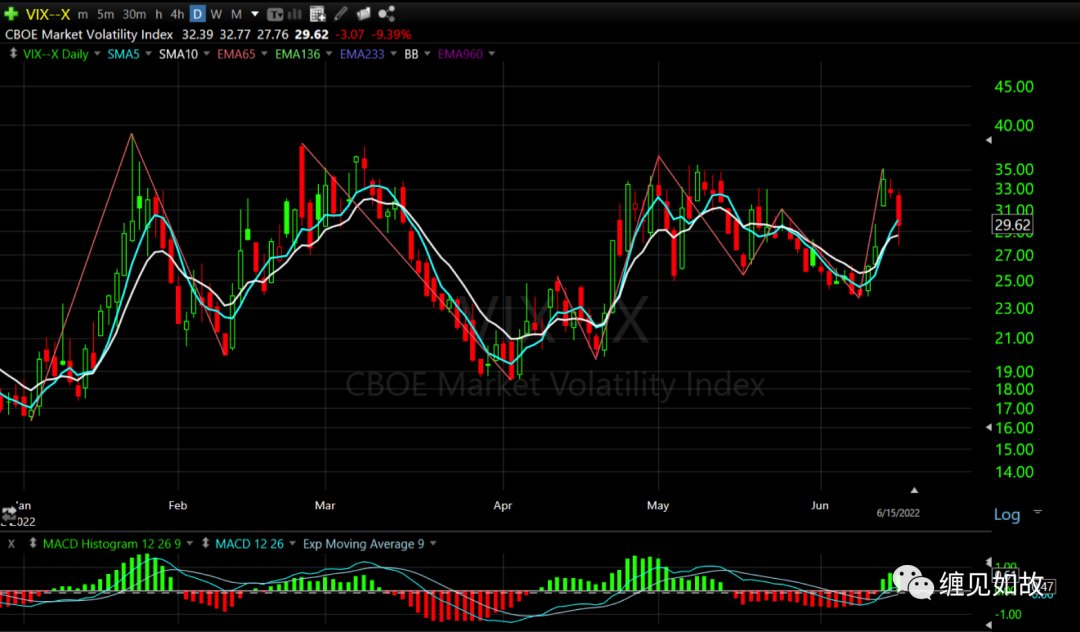Open the Exp Moving Average 9 dropdown

pos(433,543)
